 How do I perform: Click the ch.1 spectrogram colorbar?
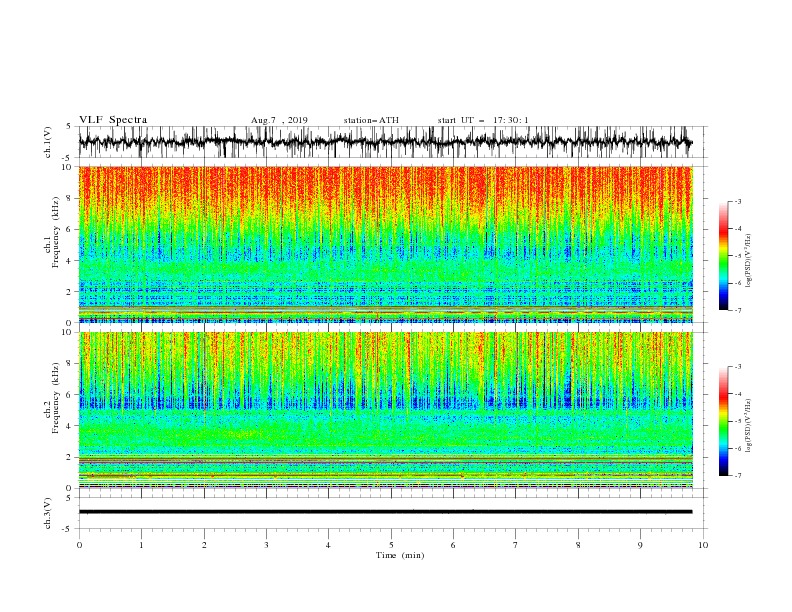723,256
